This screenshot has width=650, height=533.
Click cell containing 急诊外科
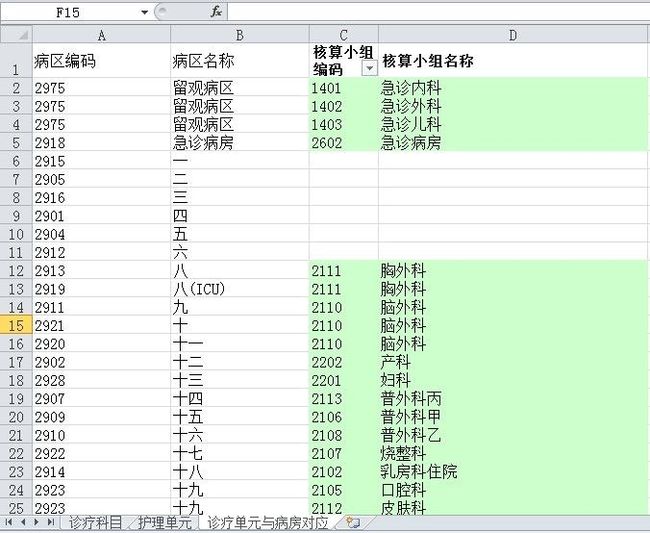tap(513, 106)
